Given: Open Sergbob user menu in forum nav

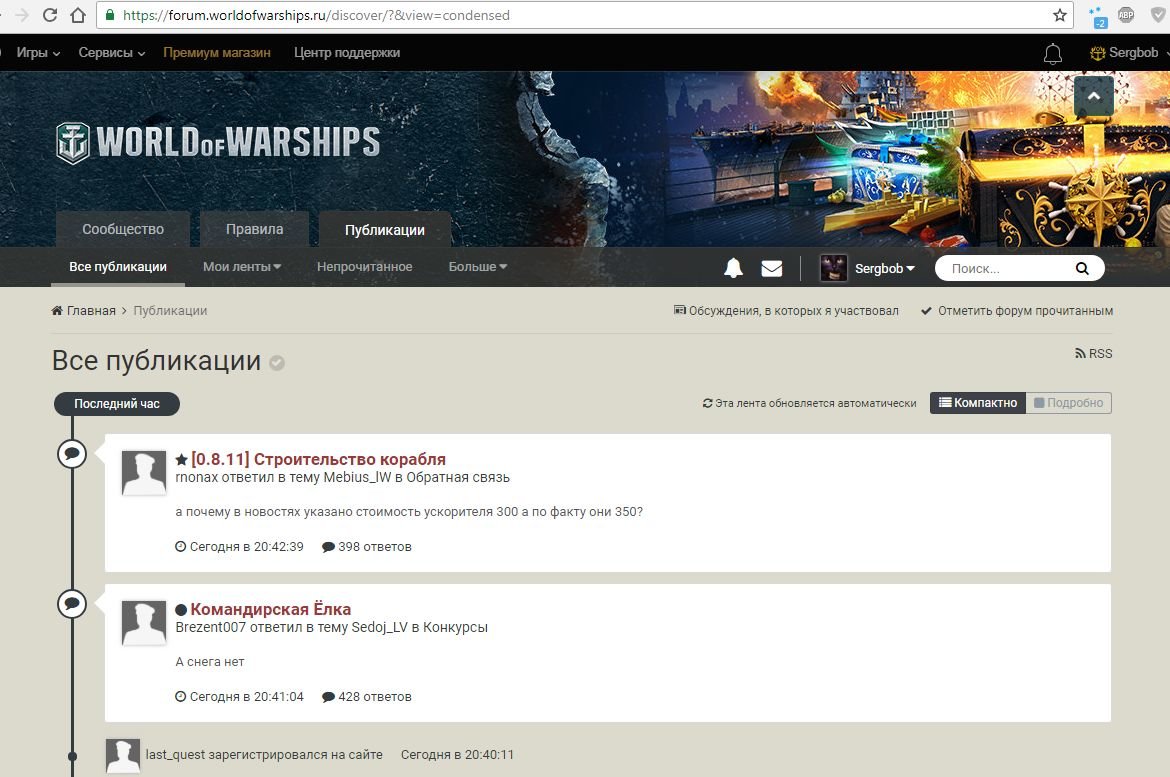Looking at the screenshot, I should 884,269.
